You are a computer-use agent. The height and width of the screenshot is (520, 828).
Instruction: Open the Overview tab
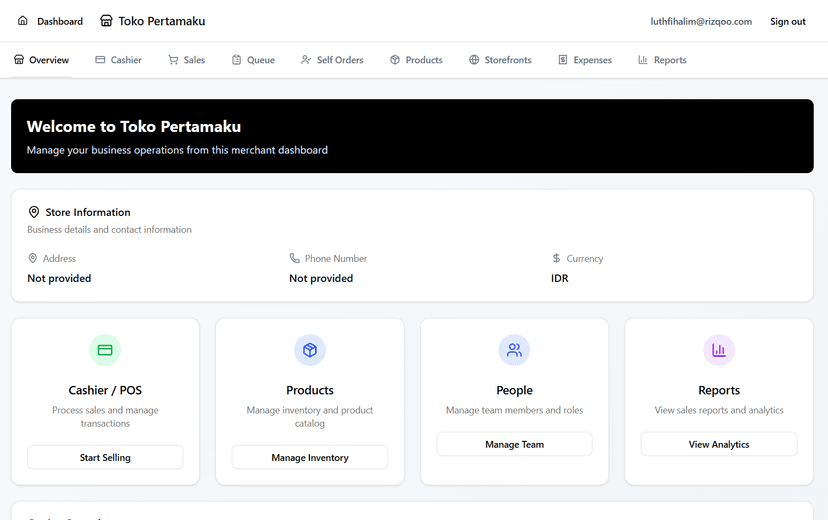pos(41,60)
